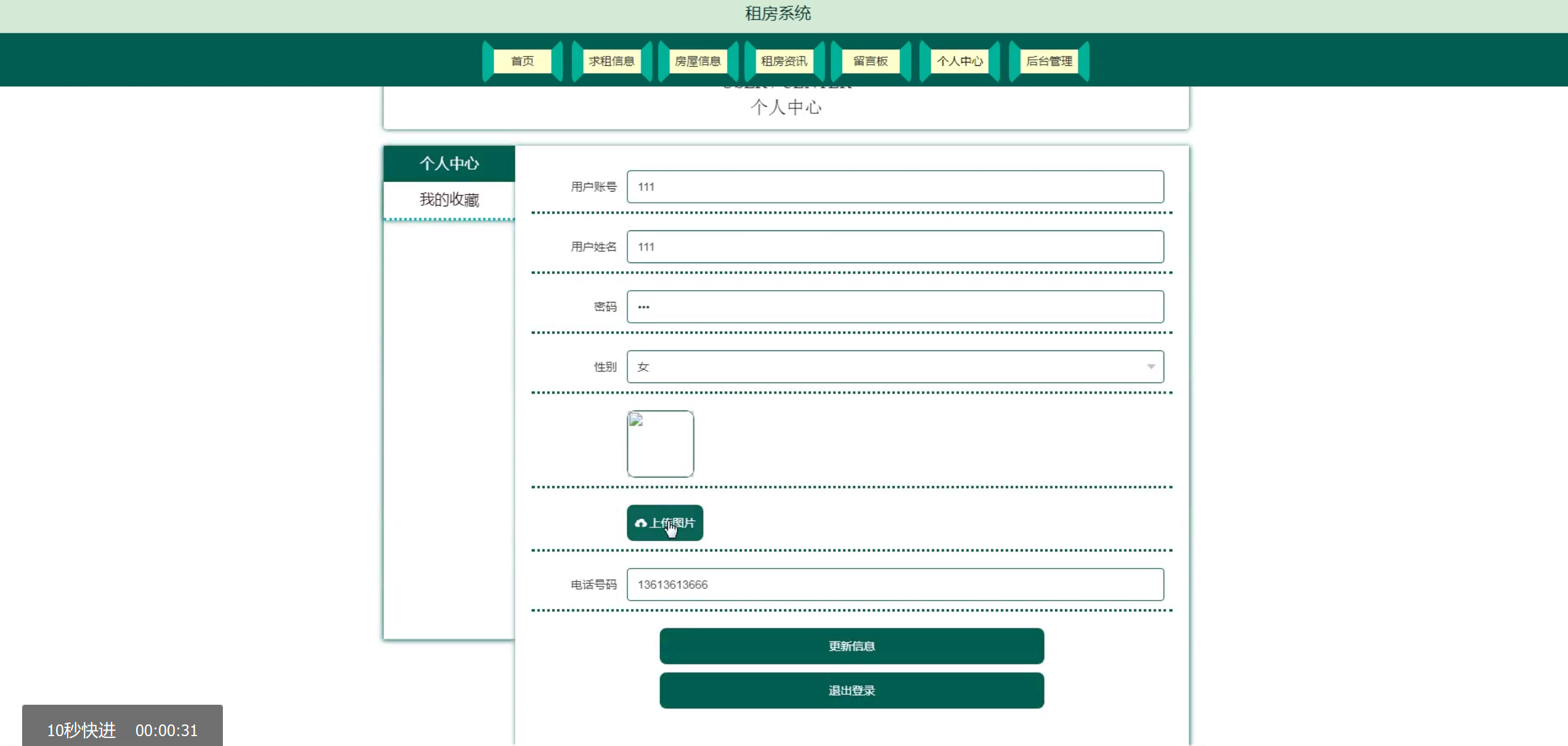Open the 留言板 page
This screenshot has width=1568, height=746.
[870, 61]
